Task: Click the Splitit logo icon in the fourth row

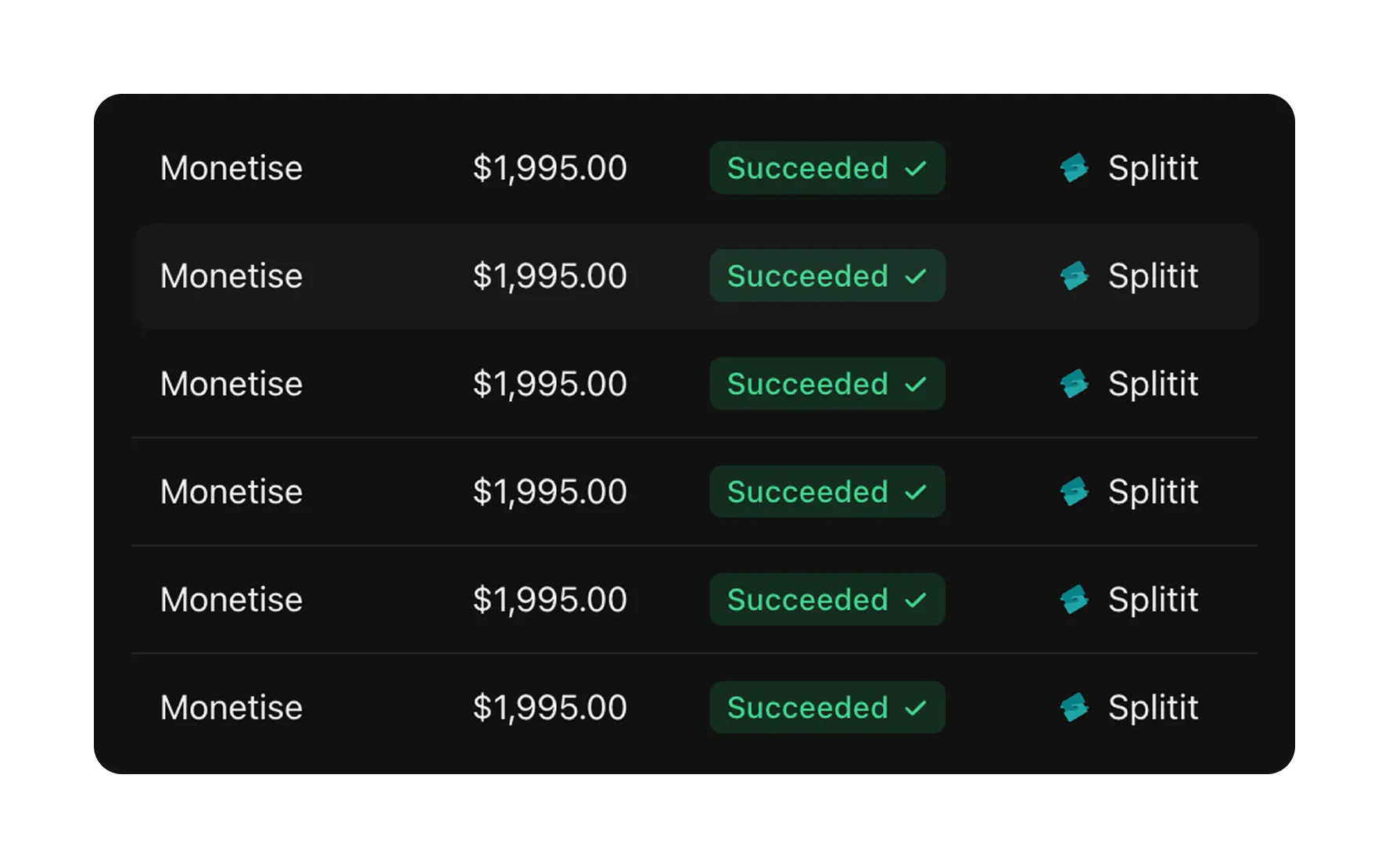Action: [1075, 492]
